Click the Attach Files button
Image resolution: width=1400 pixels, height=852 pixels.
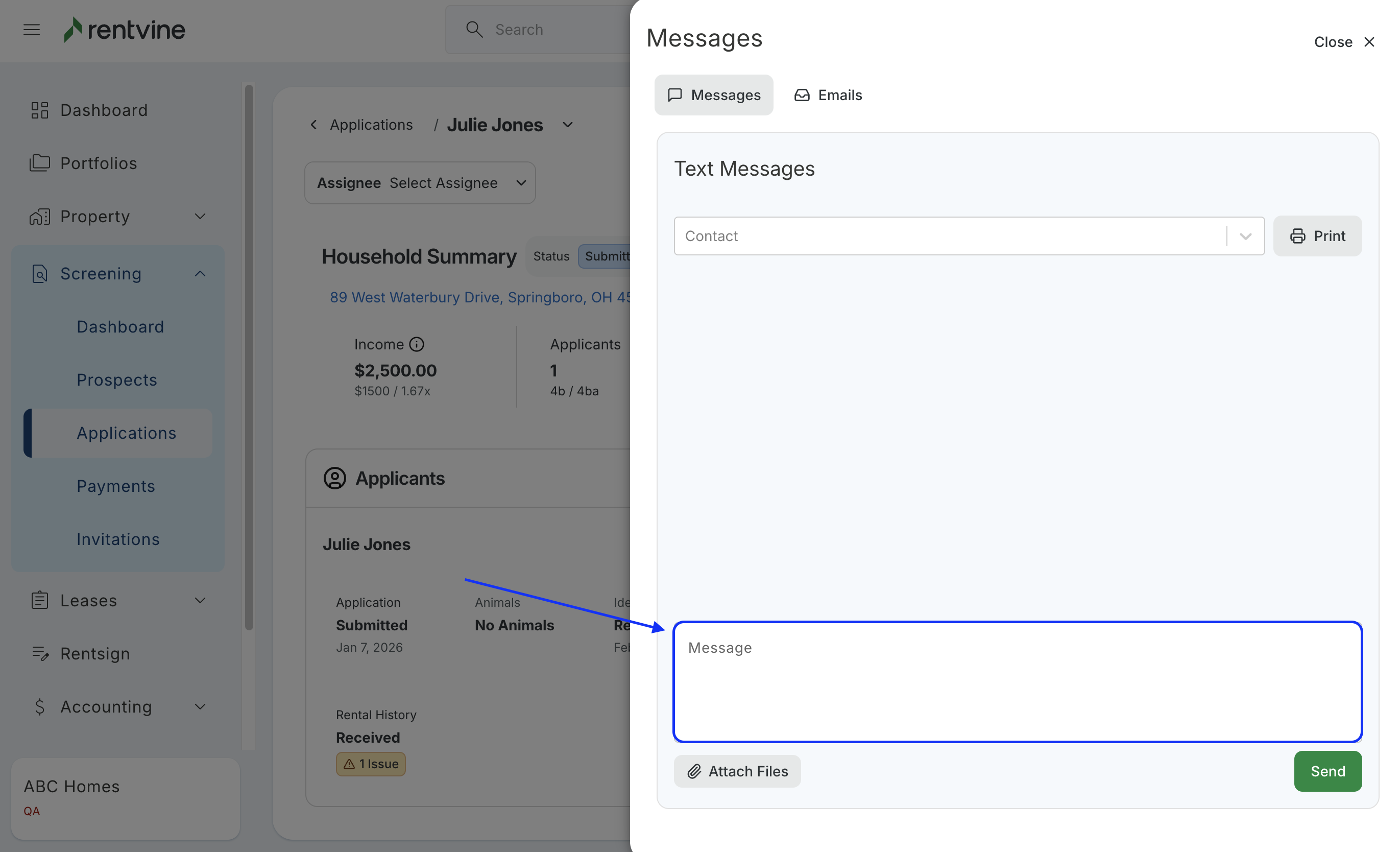click(737, 771)
